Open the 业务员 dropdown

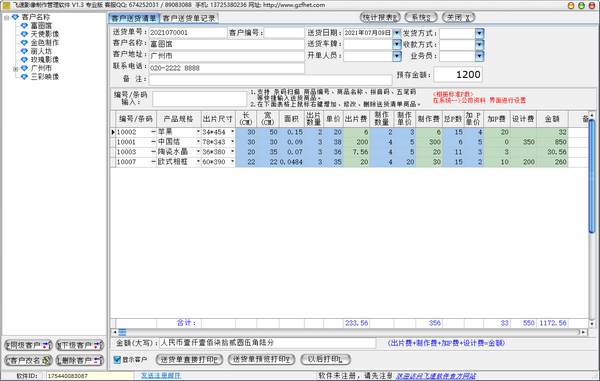click(479, 56)
